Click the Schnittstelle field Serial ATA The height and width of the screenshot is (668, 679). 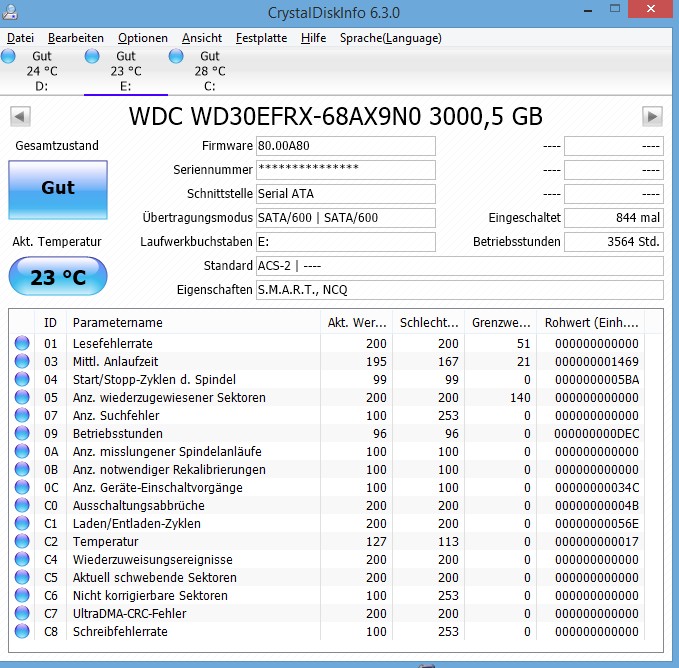click(x=346, y=194)
